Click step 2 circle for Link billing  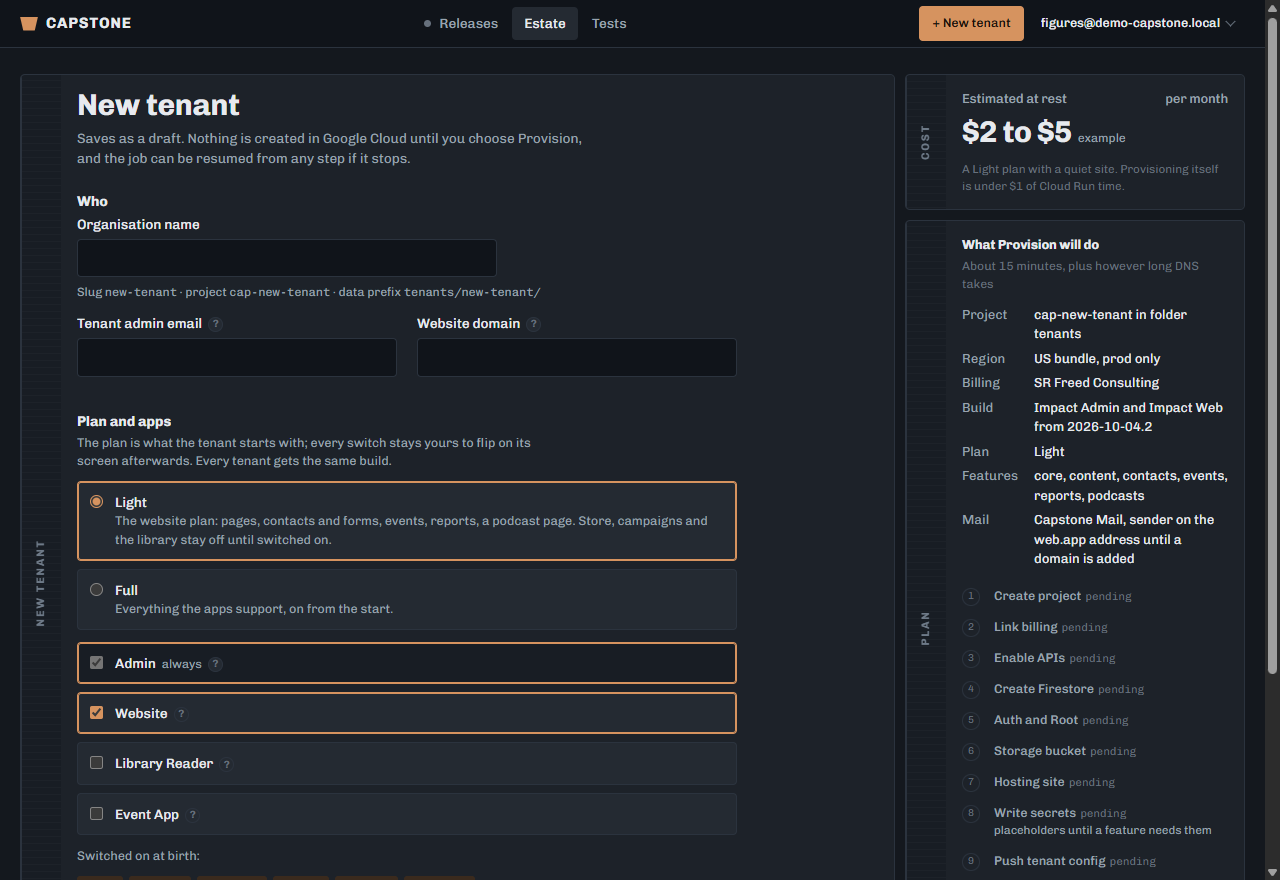[970, 628]
